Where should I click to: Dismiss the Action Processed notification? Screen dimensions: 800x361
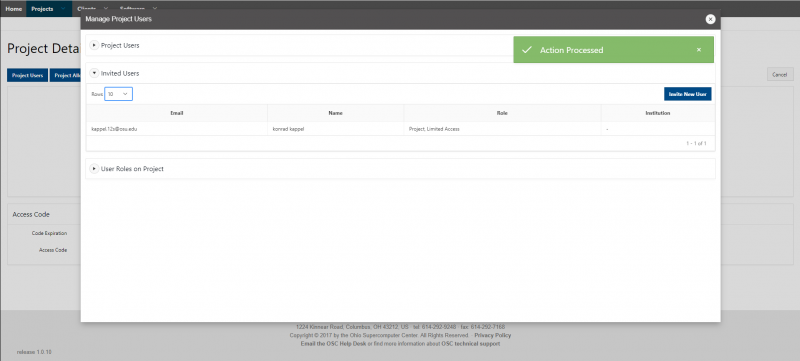698,50
